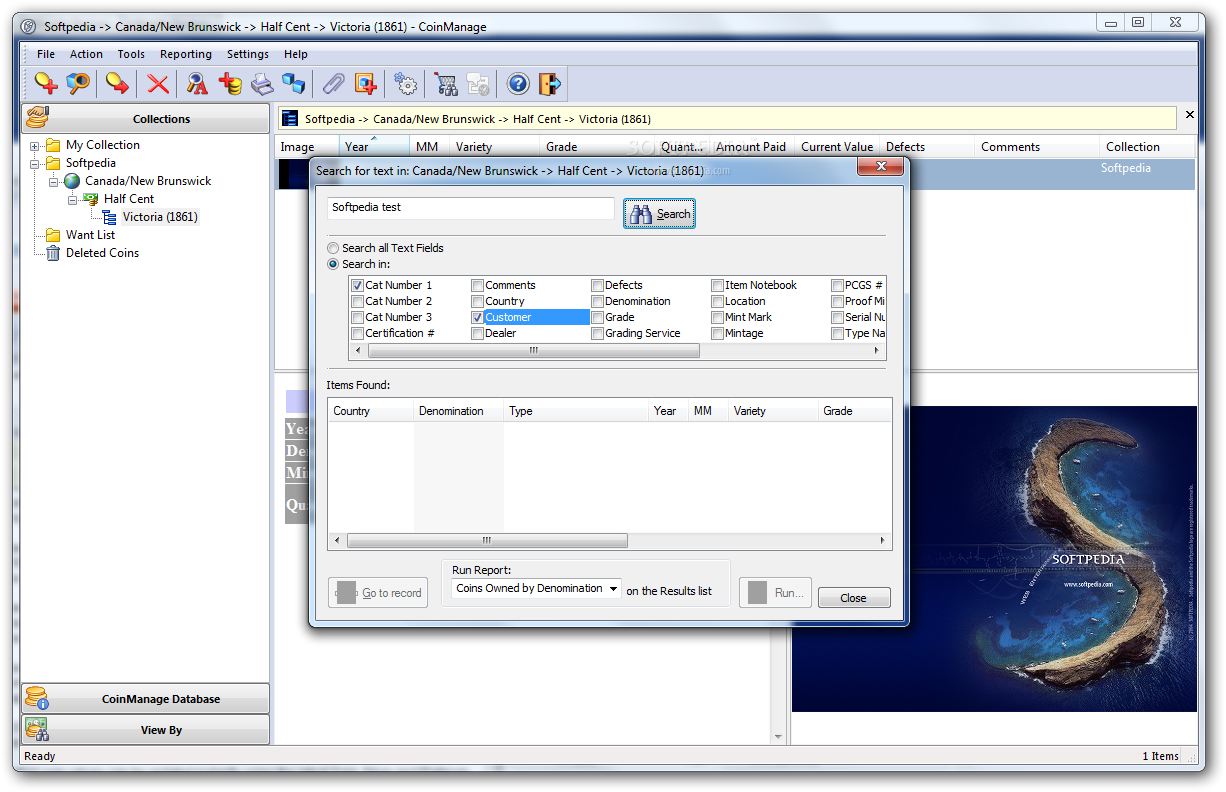Tick the Defects checkbox

pyautogui.click(x=597, y=285)
